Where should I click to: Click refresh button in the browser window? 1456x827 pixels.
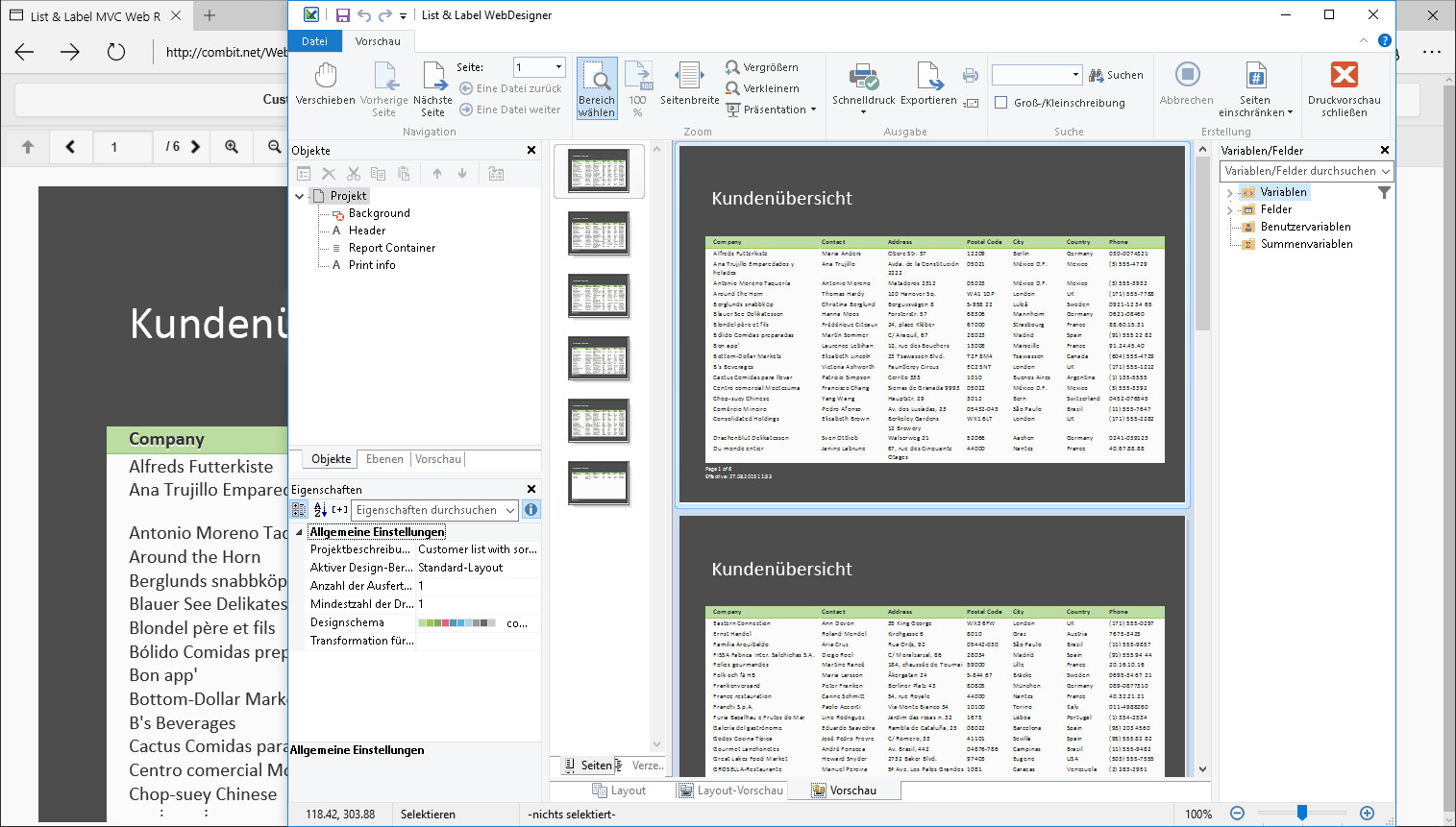[116, 52]
